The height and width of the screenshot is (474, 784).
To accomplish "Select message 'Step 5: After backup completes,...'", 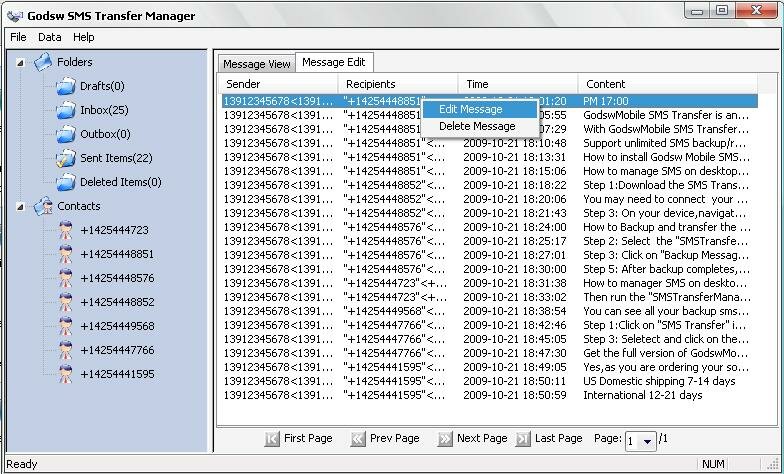I will click(490, 269).
